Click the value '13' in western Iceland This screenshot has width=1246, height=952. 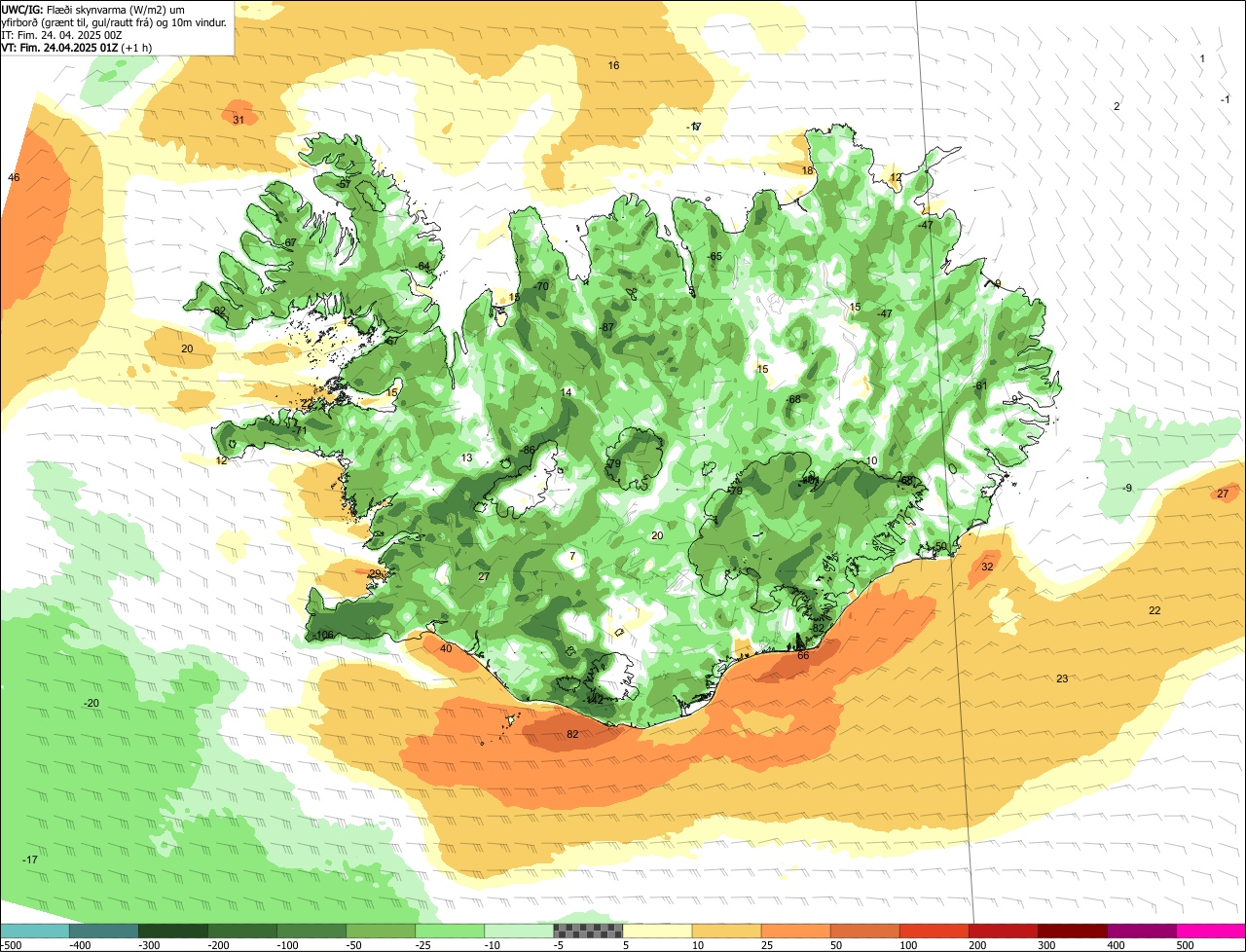[x=466, y=458]
